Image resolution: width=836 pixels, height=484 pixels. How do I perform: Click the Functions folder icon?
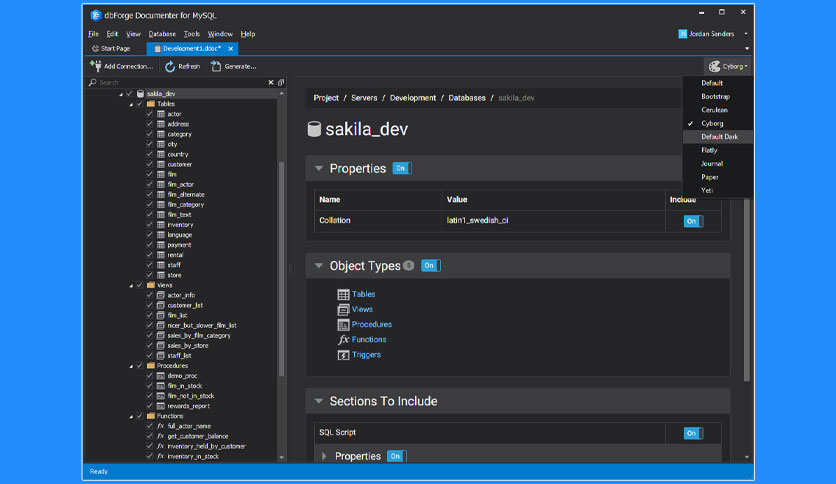point(151,416)
